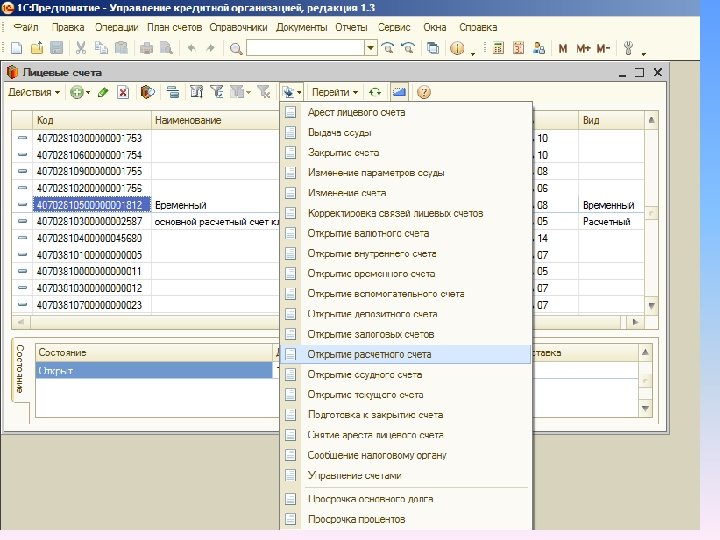
Task: Choose Открытие расчетного счета from the menu
Action: coord(369,354)
